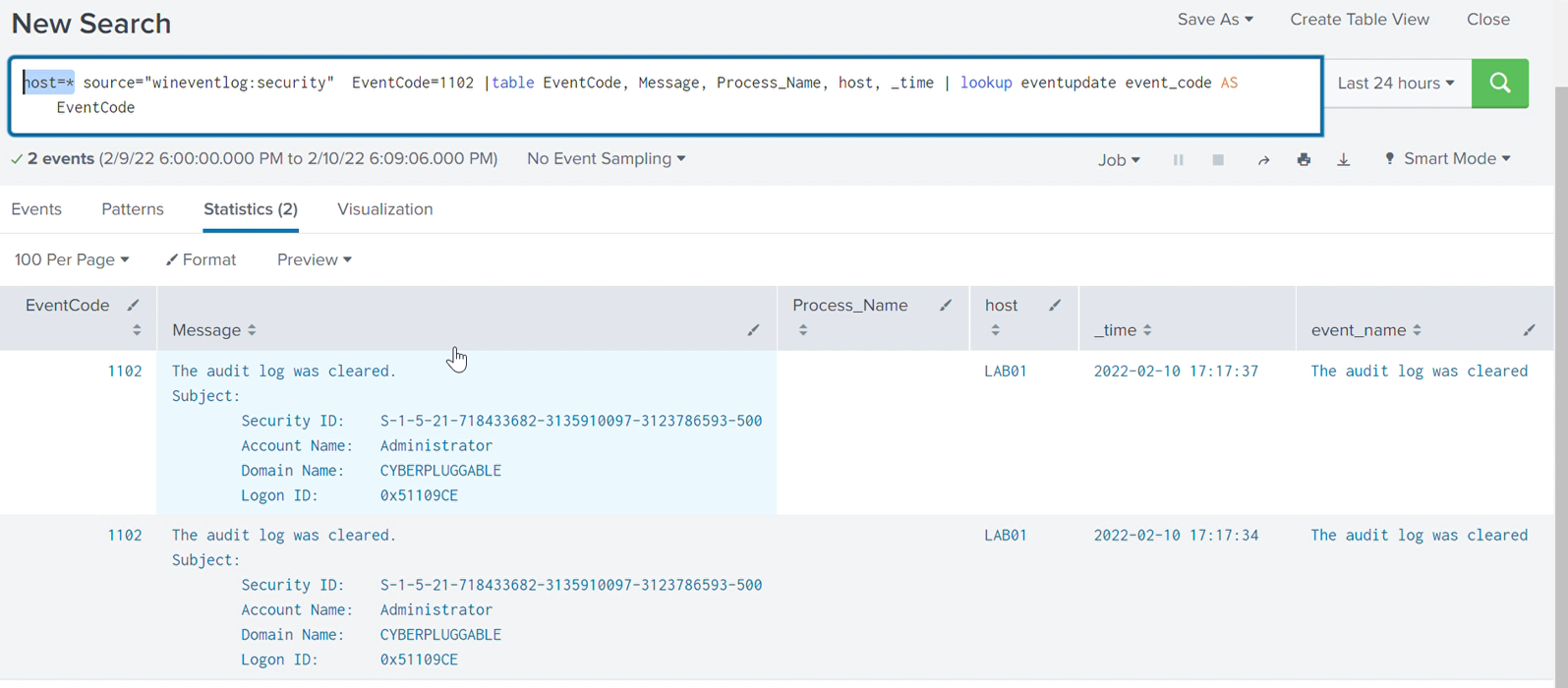Edit event_name column with pencil icon
Viewport: 1568px width, 688px height.
click(x=1529, y=330)
